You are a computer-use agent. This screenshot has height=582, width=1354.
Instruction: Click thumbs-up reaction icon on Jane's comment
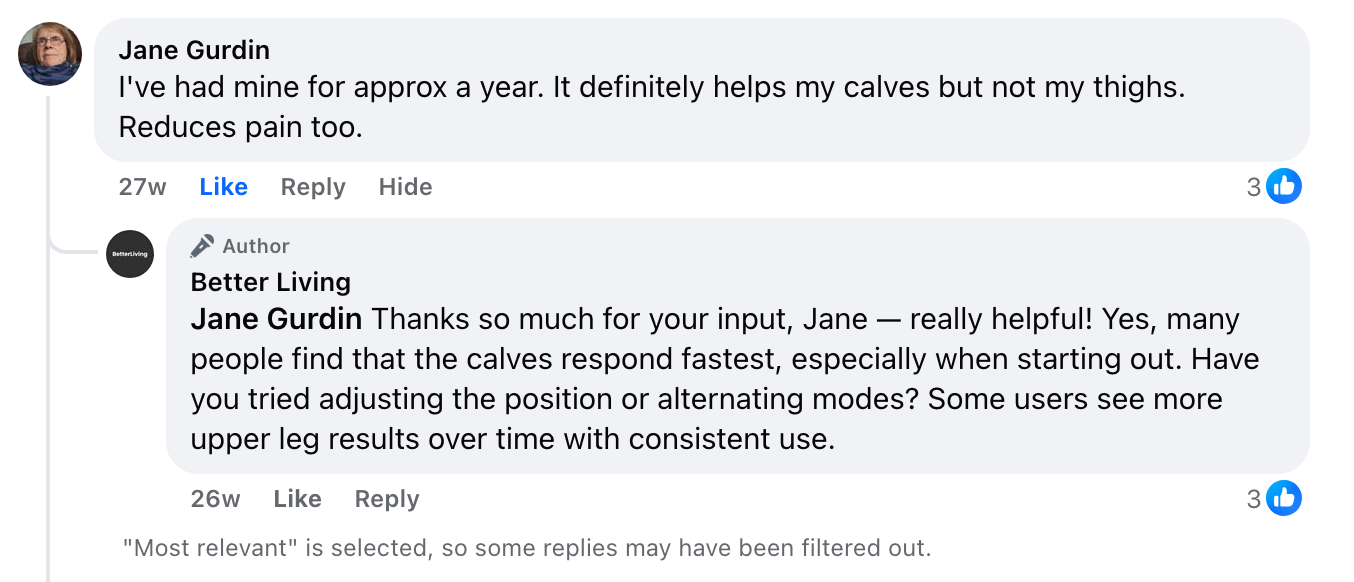point(1284,186)
